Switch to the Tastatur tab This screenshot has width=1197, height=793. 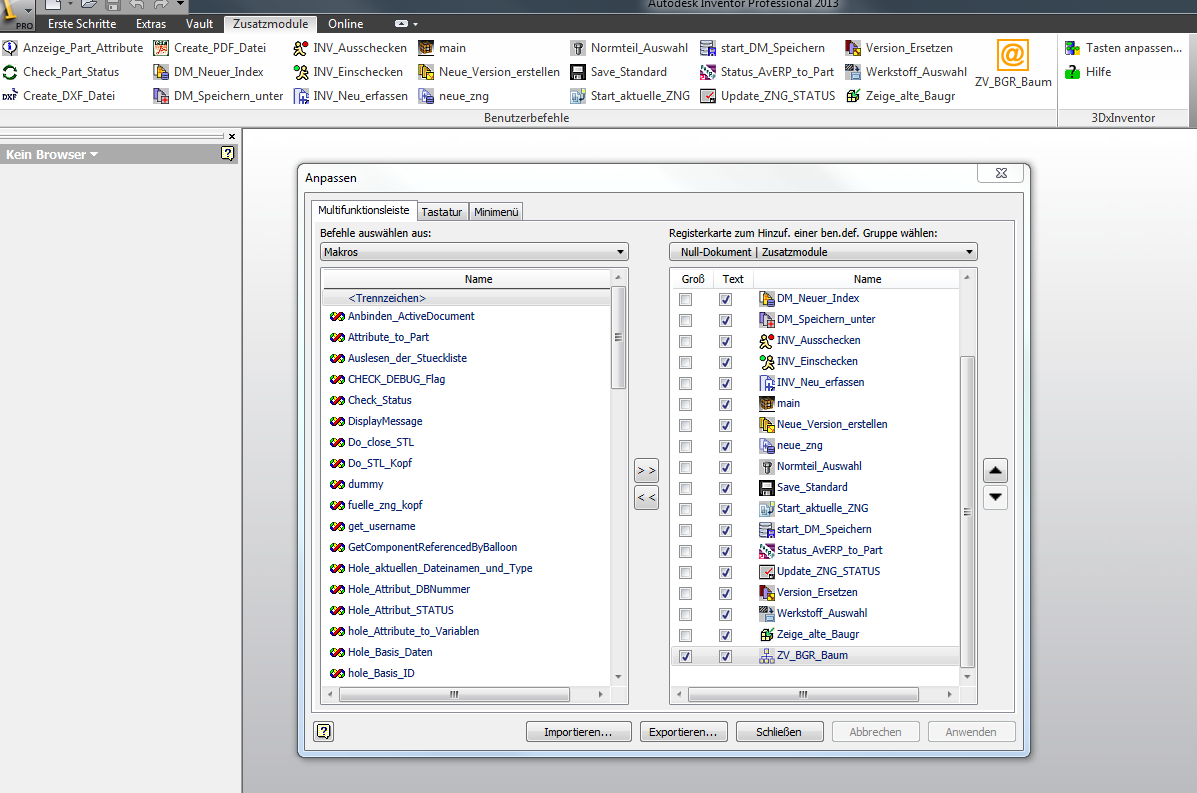tap(441, 211)
